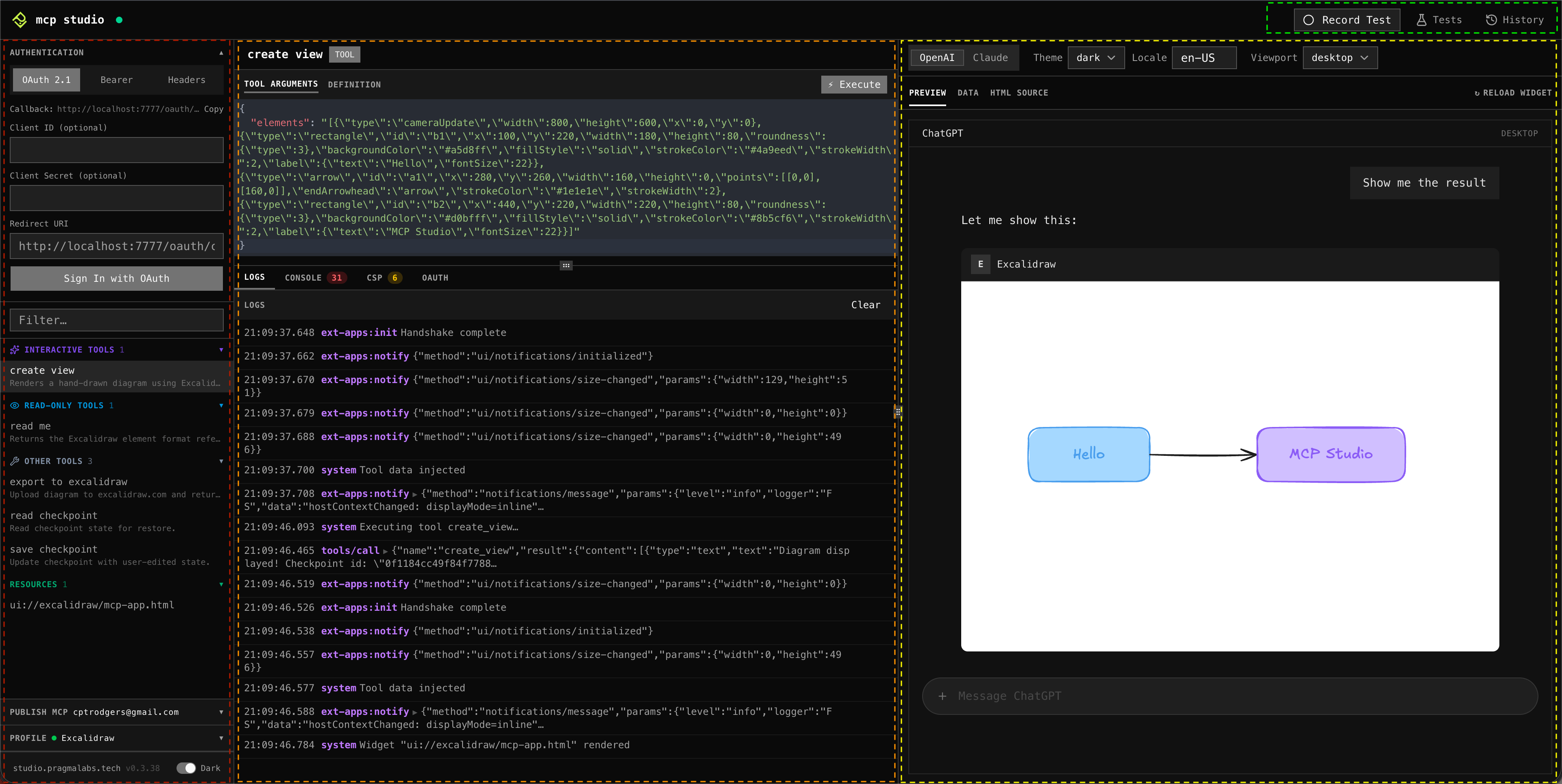The height and width of the screenshot is (784, 1562).
Task: Click the Locale en-US field
Action: (1204, 58)
